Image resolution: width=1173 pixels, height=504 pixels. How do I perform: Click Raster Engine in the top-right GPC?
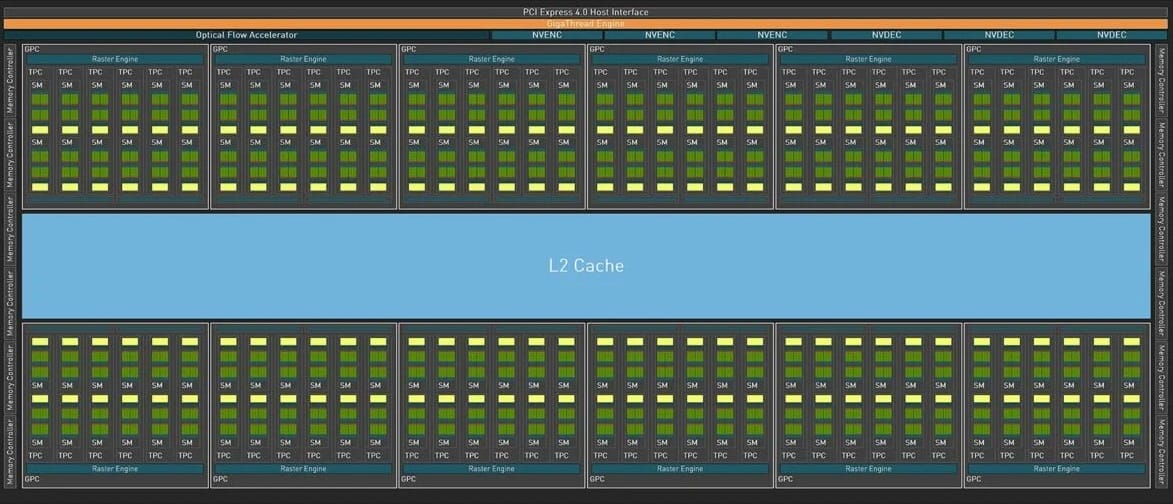click(1057, 59)
